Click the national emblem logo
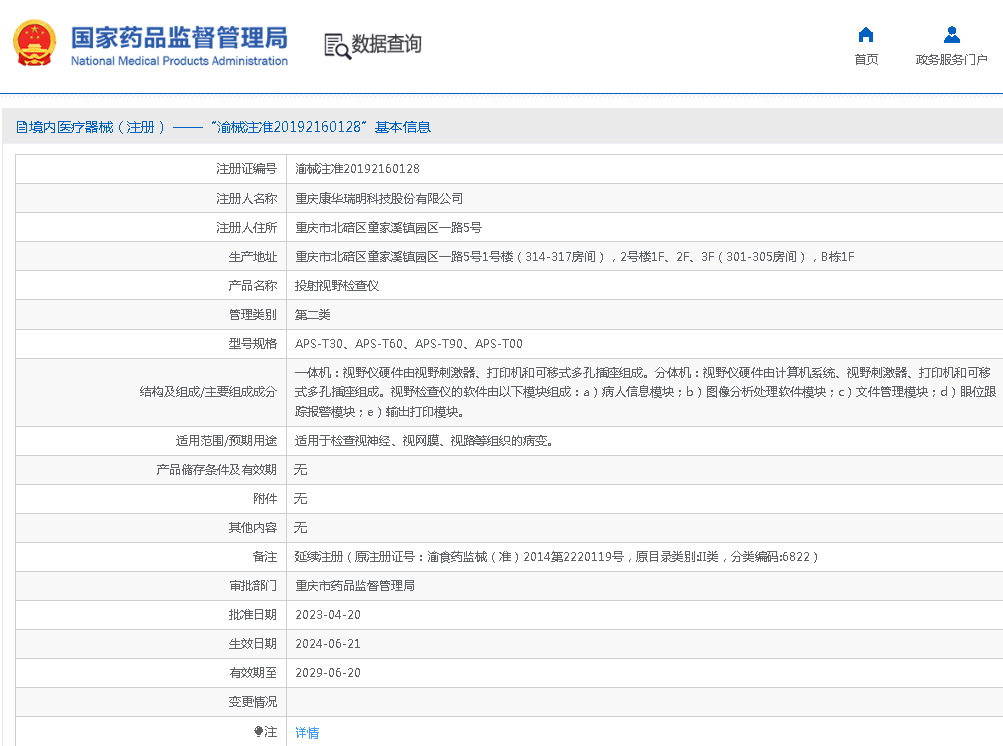Image resolution: width=1003 pixels, height=746 pixels. coord(35,44)
